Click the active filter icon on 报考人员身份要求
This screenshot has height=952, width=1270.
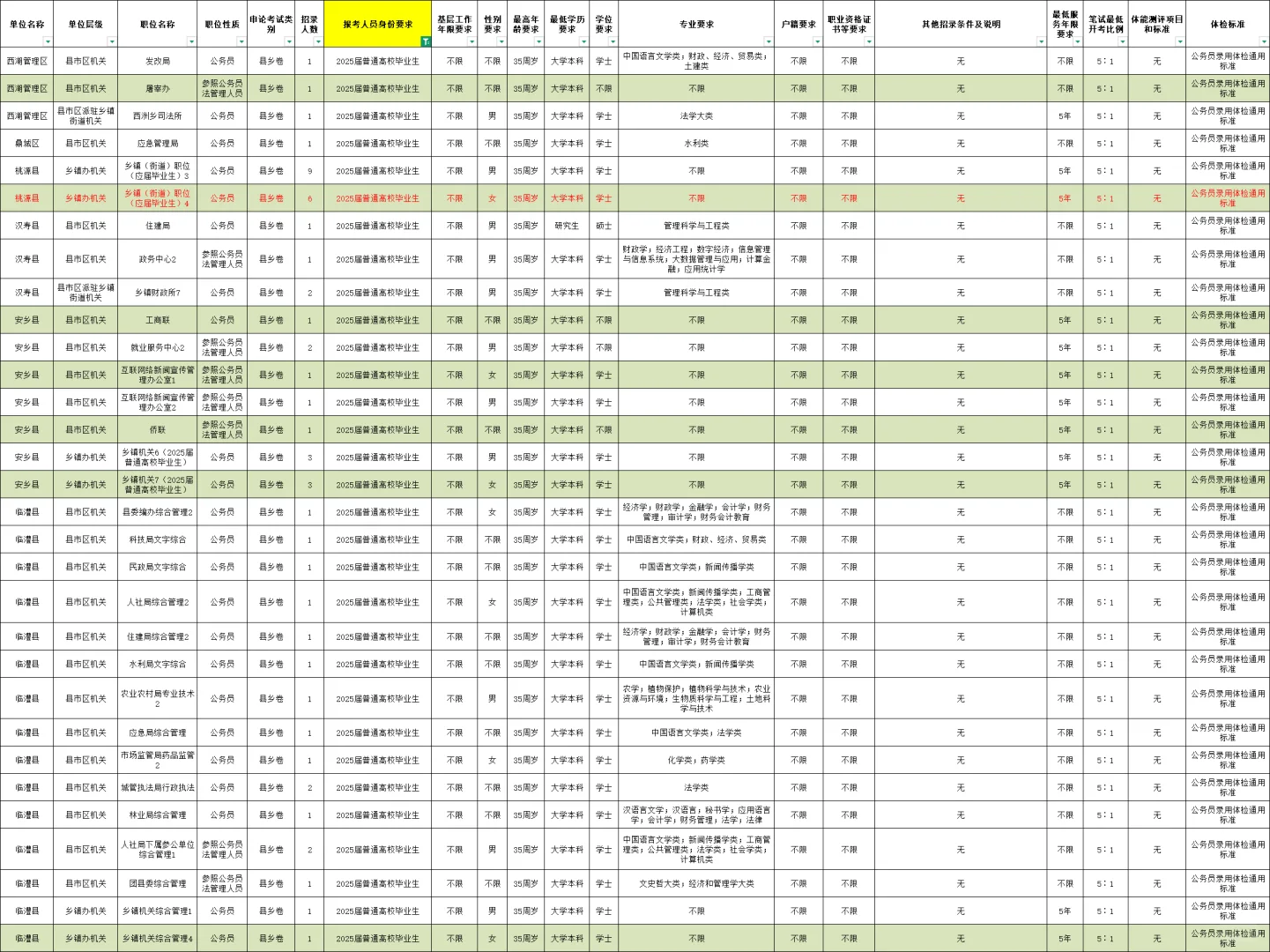426,41
